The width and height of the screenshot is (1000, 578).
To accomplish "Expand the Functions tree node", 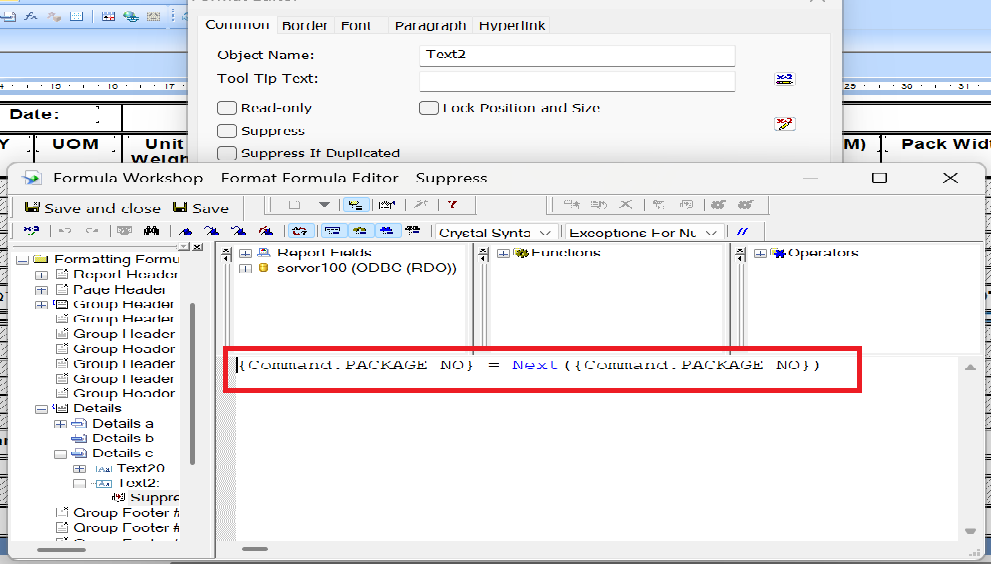I will (x=505, y=252).
